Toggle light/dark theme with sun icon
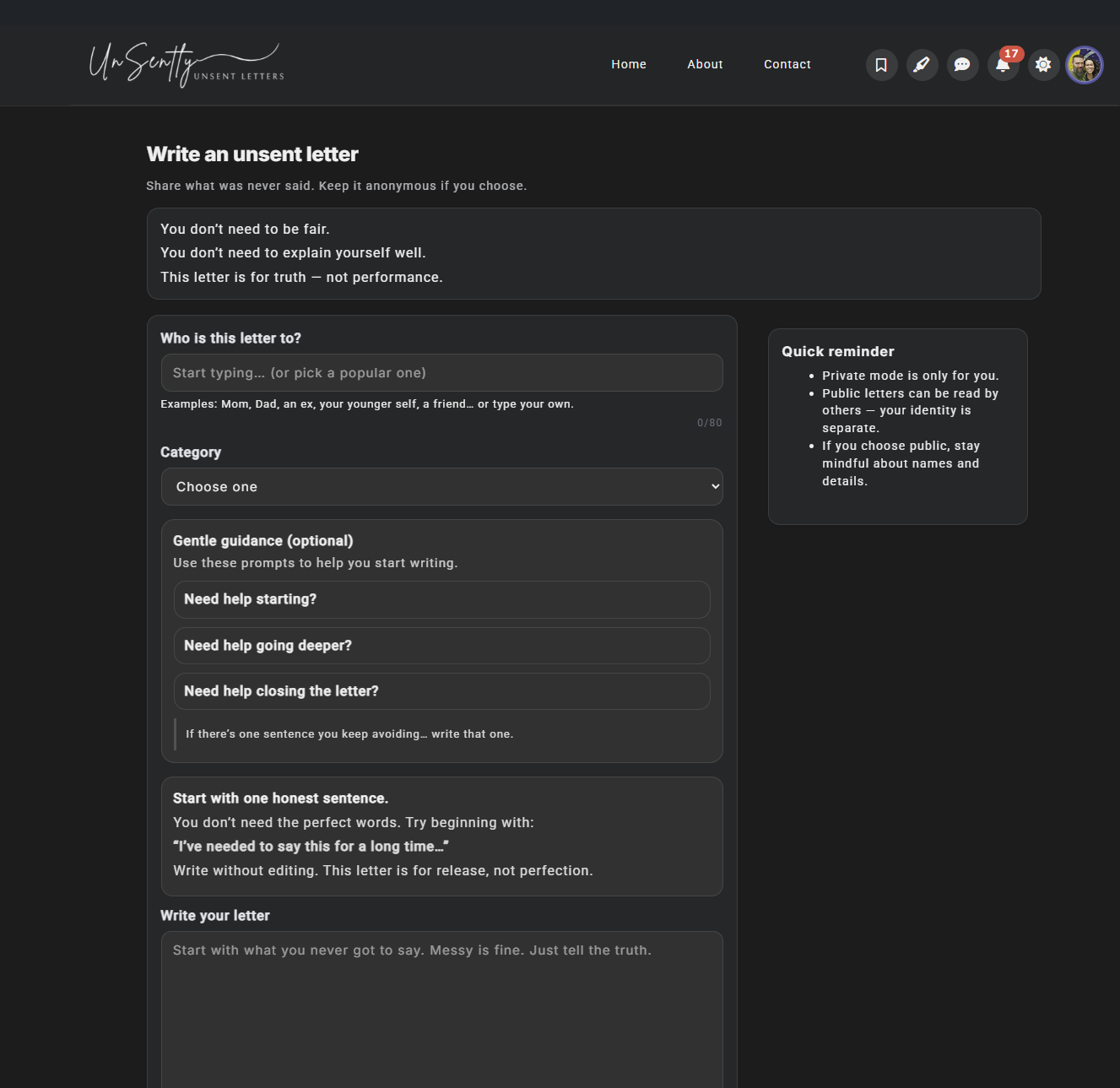The image size is (1120, 1088). point(1043,65)
